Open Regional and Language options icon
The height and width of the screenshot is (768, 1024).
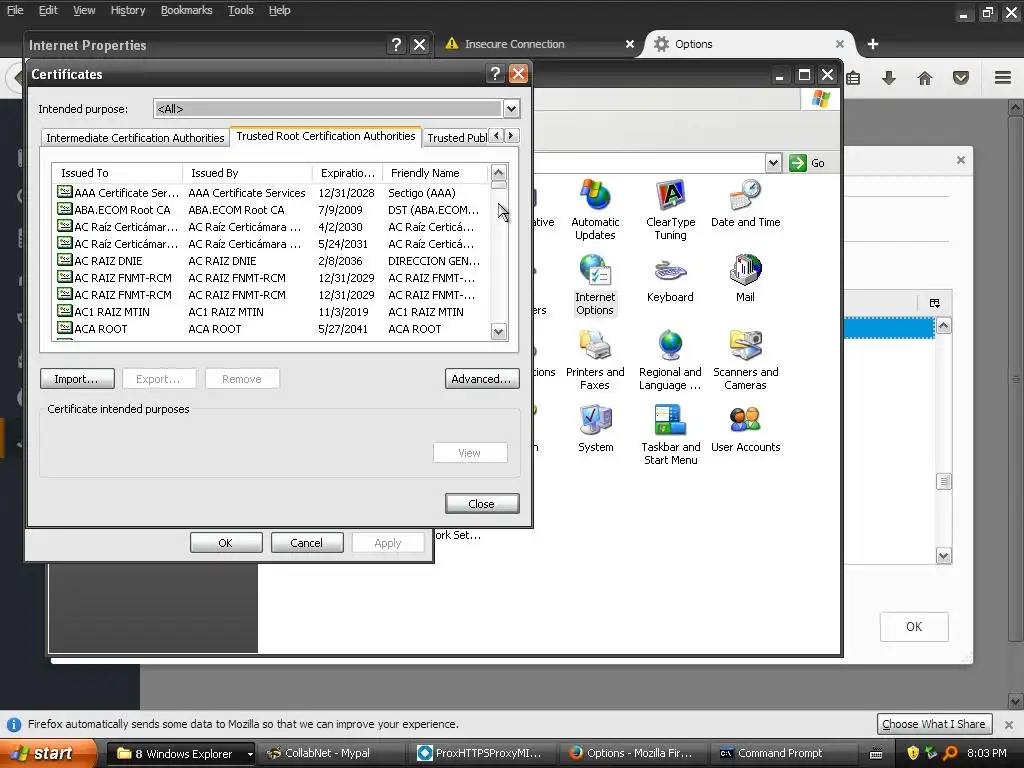coord(670,360)
